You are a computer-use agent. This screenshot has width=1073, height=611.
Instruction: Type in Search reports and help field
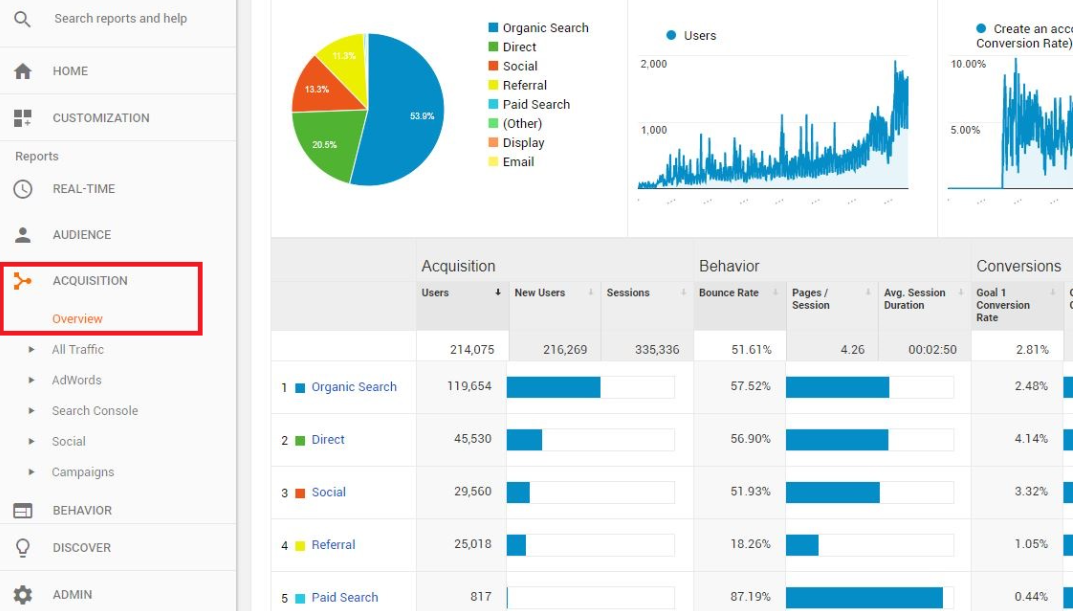pos(130,18)
